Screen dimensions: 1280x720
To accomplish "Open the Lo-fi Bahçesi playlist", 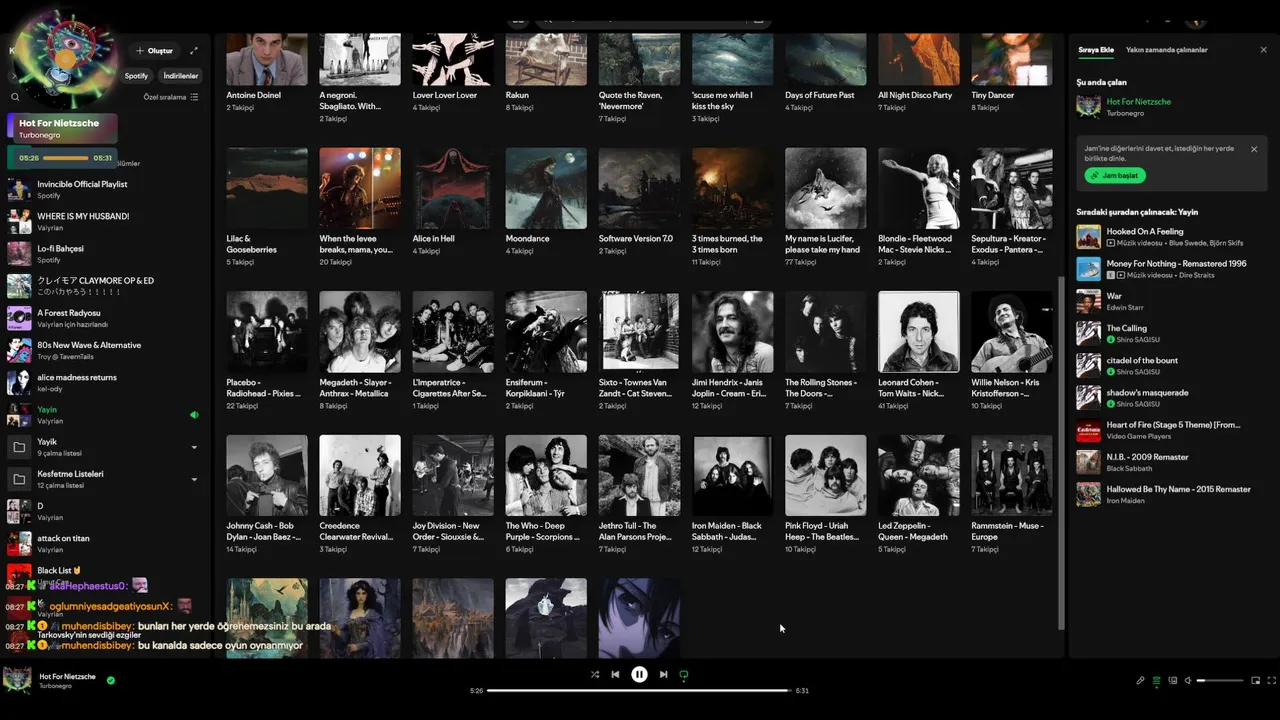I will point(105,253).
